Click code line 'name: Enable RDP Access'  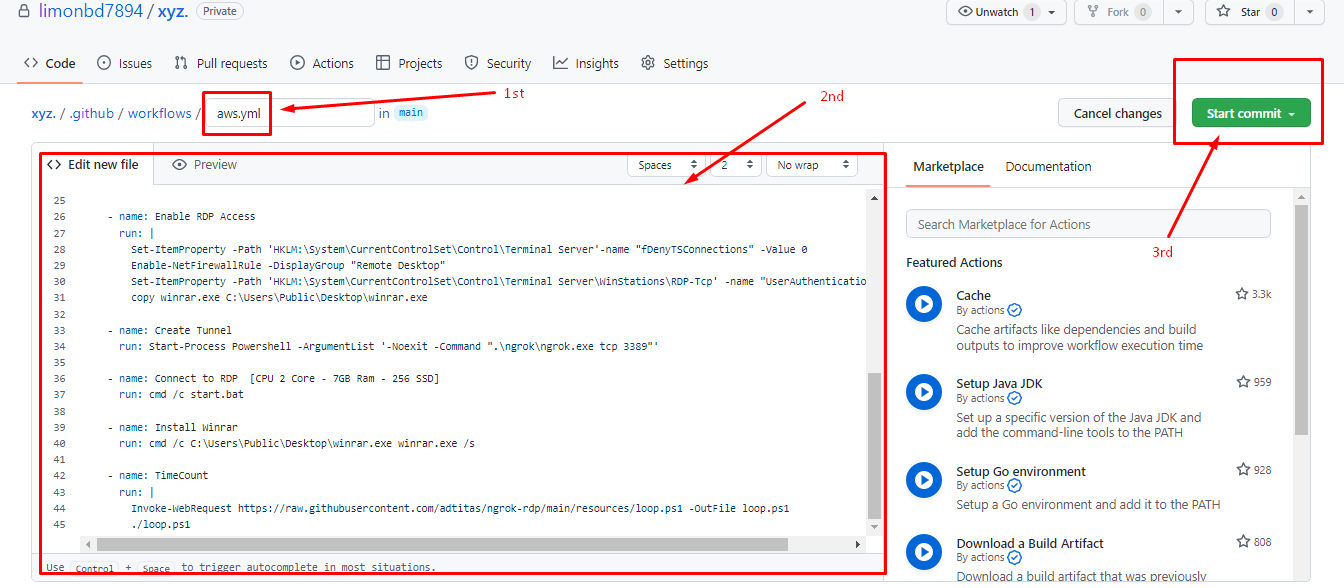pyautogui.click(x=181, y=216)
